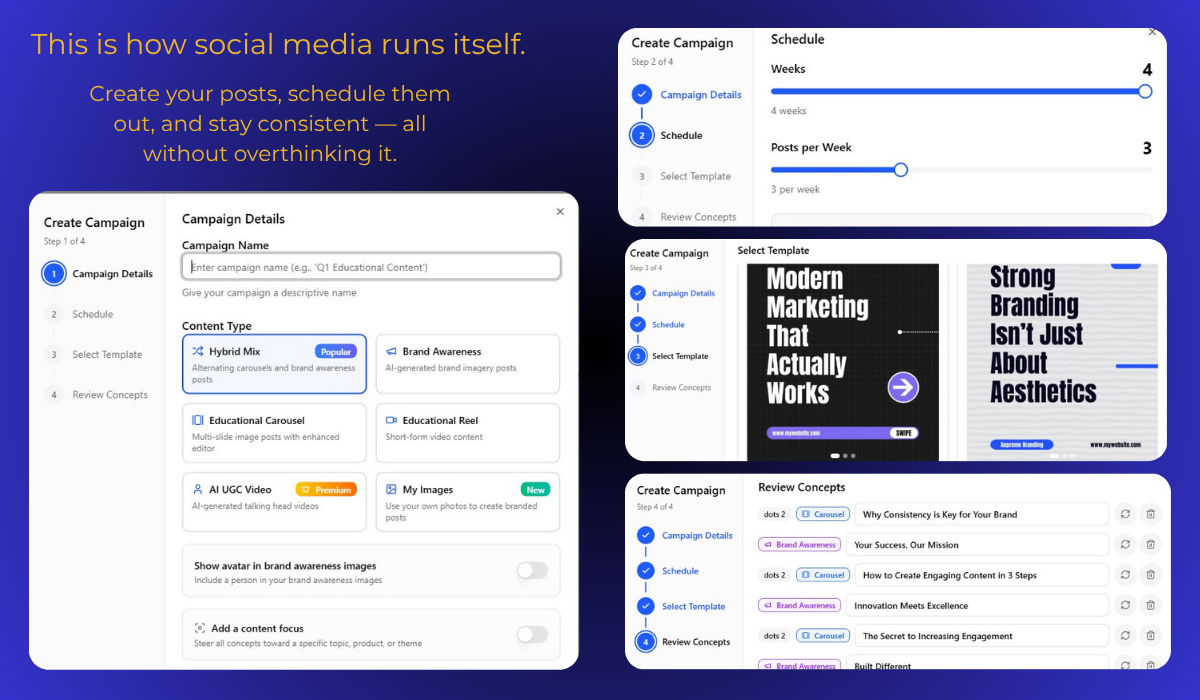Select the person icon on AI UGC Video
Screen dimensions: 1200x700
click(197, 489)
